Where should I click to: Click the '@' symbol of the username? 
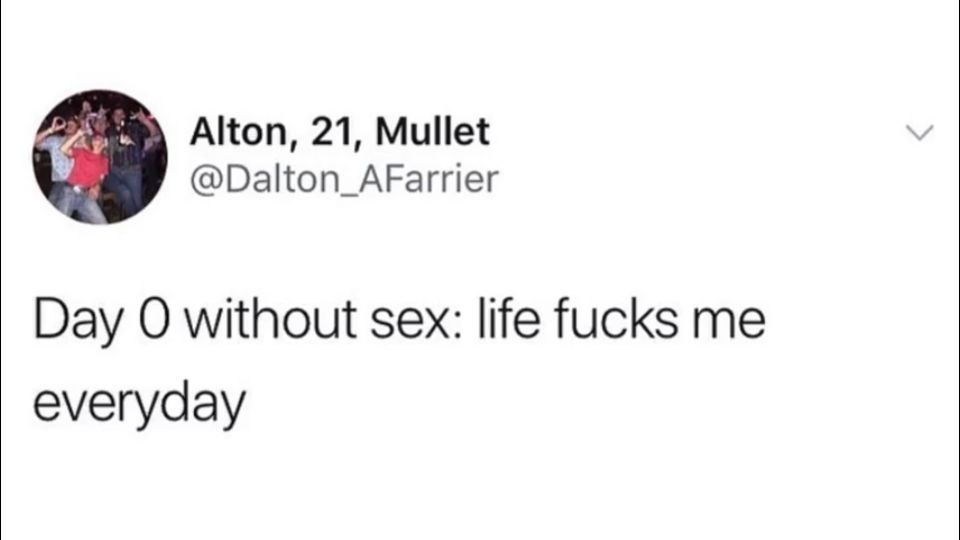tap(206, 181)
